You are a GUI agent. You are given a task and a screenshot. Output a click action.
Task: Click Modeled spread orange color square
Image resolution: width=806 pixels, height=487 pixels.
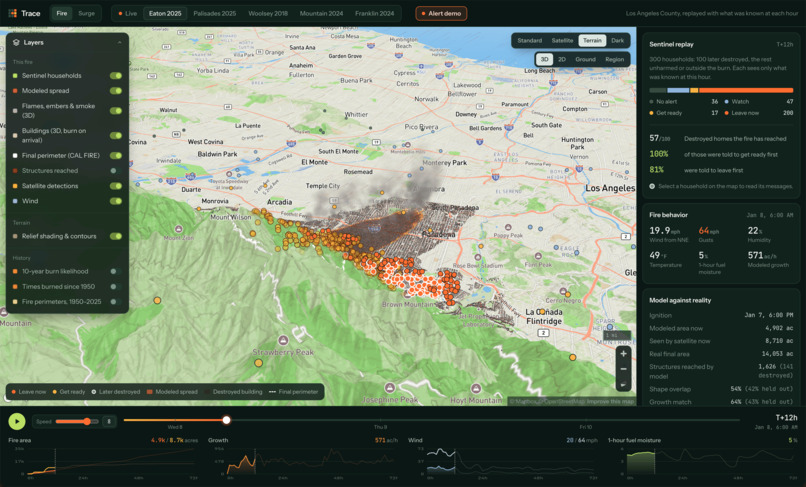click(x=15, y=91)
